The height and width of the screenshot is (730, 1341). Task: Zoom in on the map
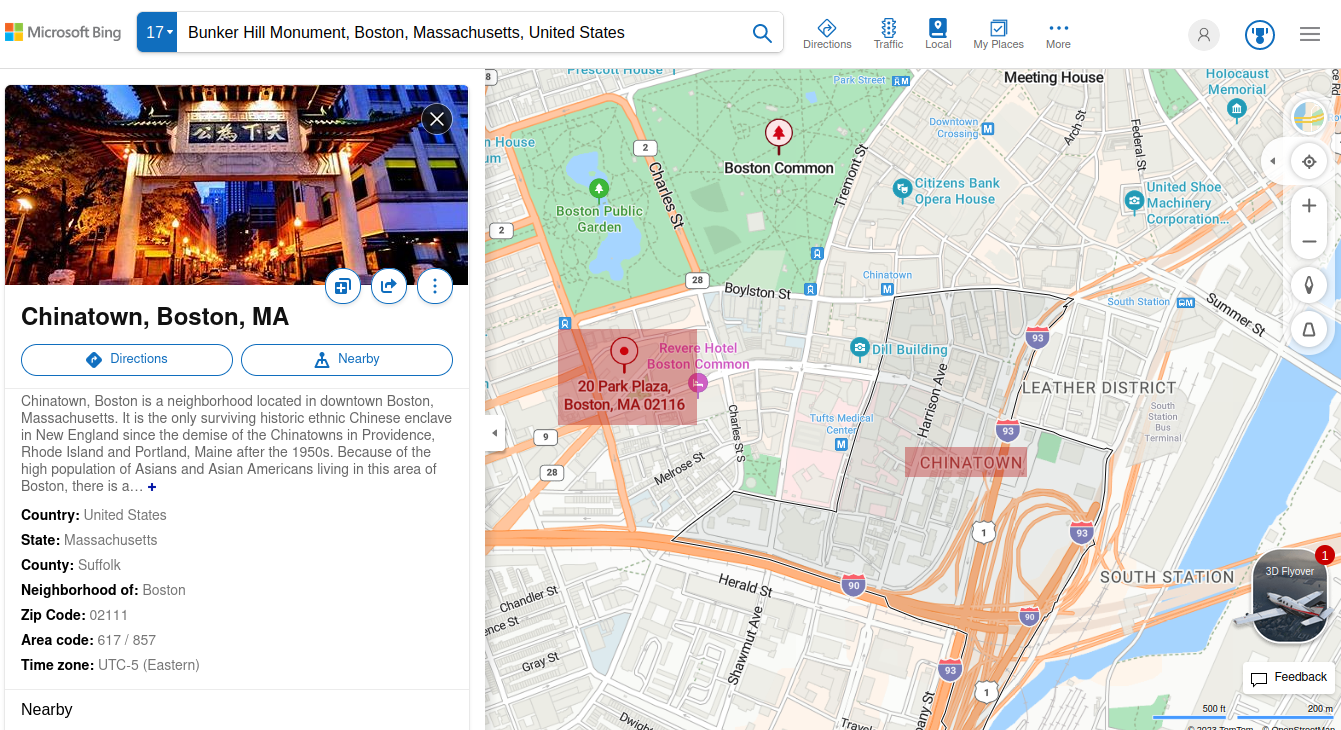click(1309, 206)
